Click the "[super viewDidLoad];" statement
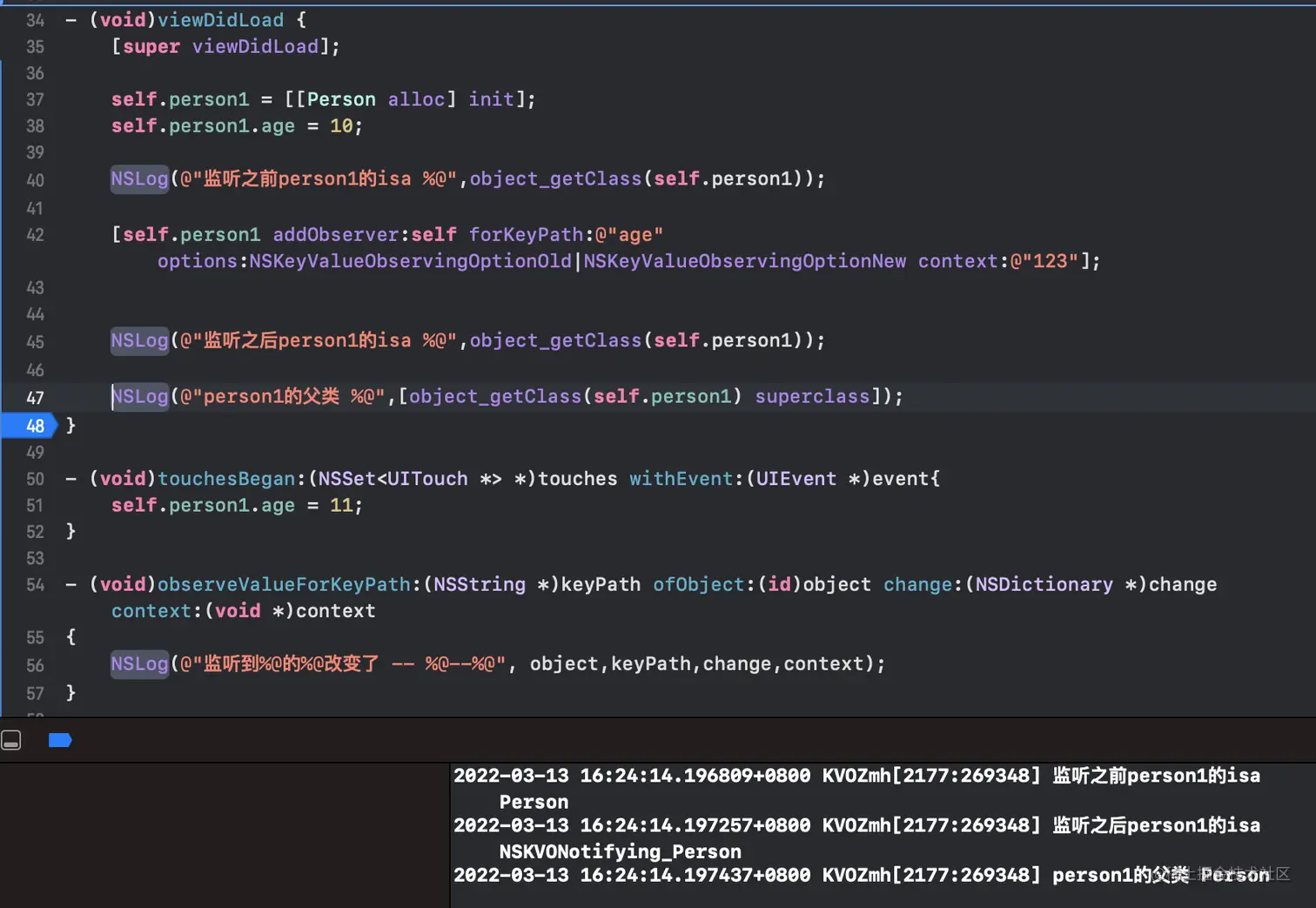Screen dimensions: 1316x908 (x=225, y=46)
